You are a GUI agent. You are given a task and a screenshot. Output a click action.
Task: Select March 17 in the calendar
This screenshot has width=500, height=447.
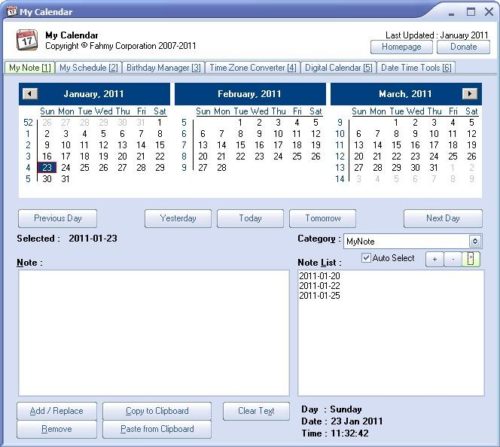(434, 145)
